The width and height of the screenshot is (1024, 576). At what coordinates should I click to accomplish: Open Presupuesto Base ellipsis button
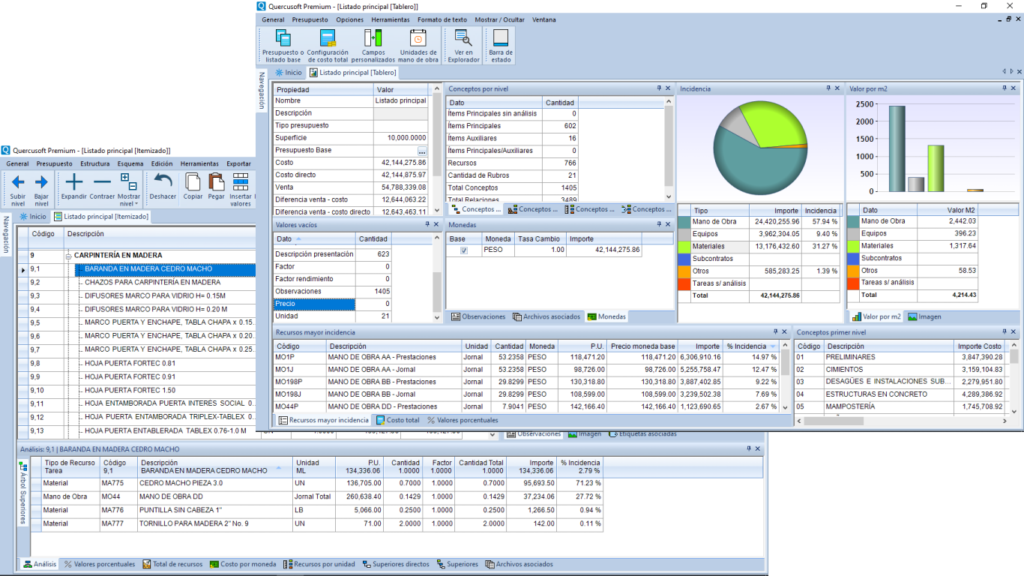click(x=422, y=151)
